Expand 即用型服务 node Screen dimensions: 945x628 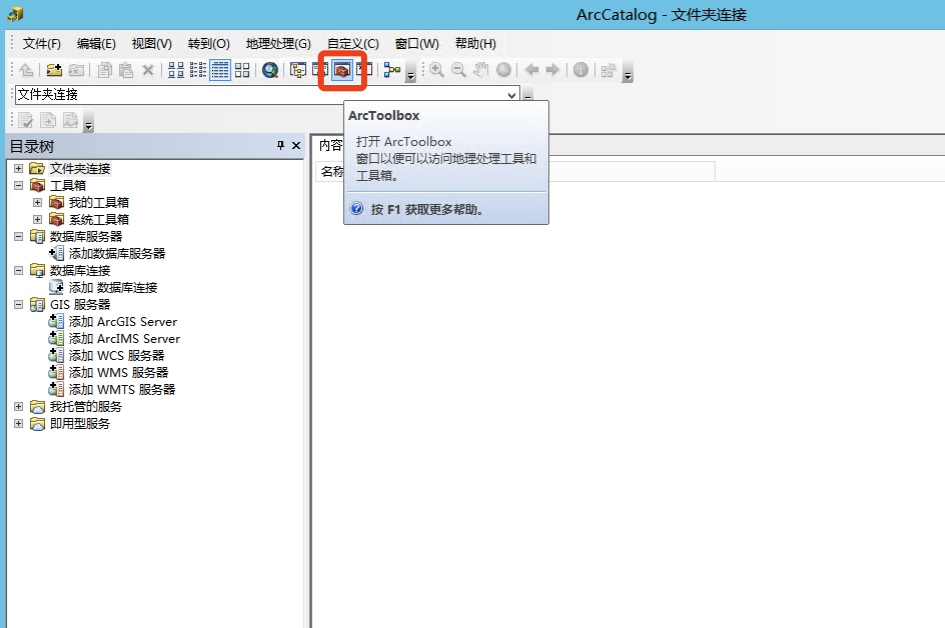[19, 423]
